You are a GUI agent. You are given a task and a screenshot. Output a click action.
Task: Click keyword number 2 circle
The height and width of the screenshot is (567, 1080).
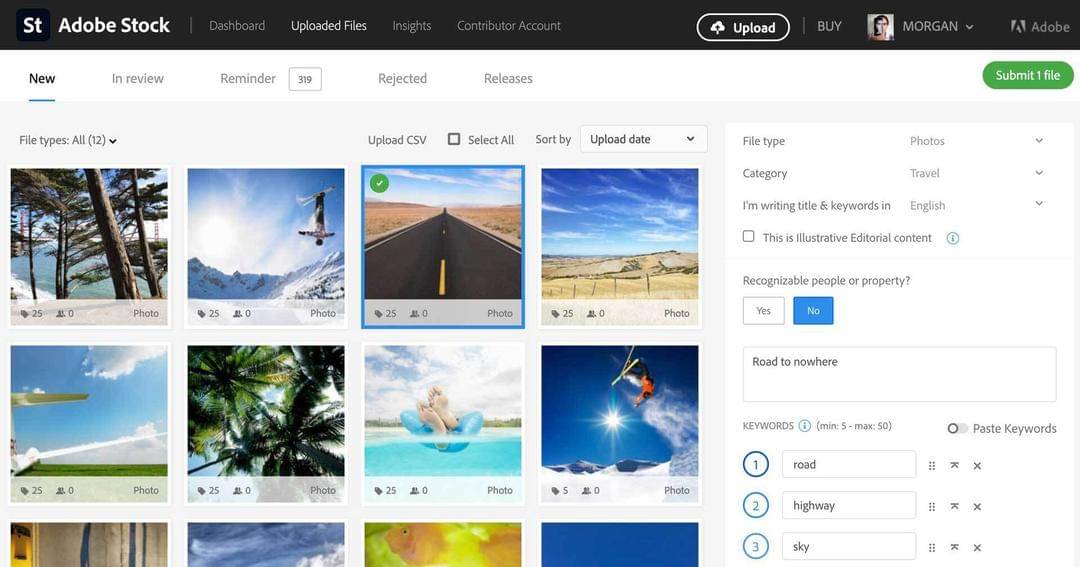pos(756,506)
